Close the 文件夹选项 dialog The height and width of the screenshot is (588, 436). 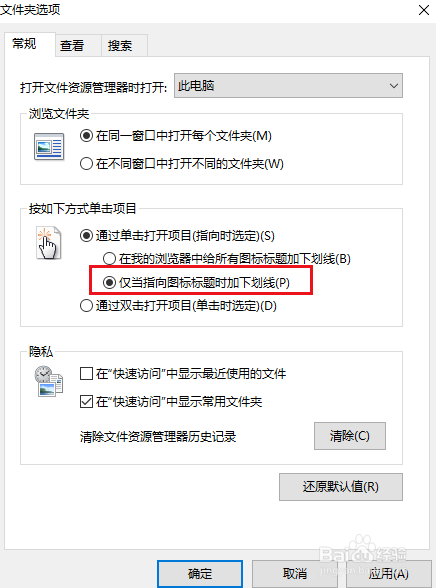click(424, 10)
